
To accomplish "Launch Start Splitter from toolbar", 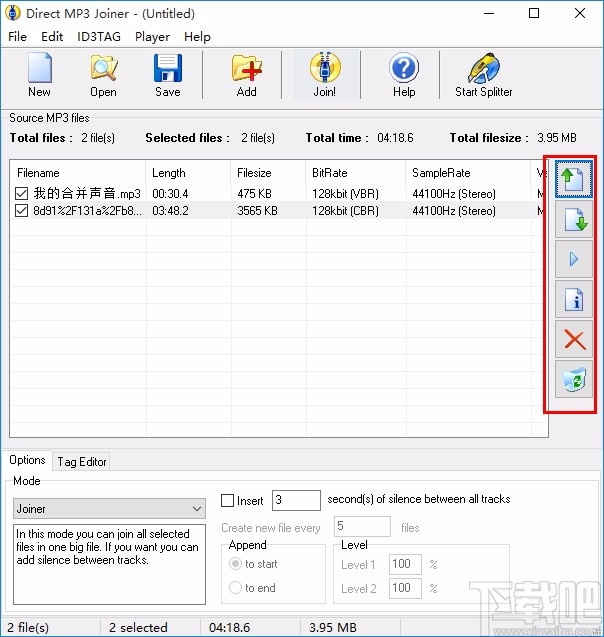I will point(483,75).
